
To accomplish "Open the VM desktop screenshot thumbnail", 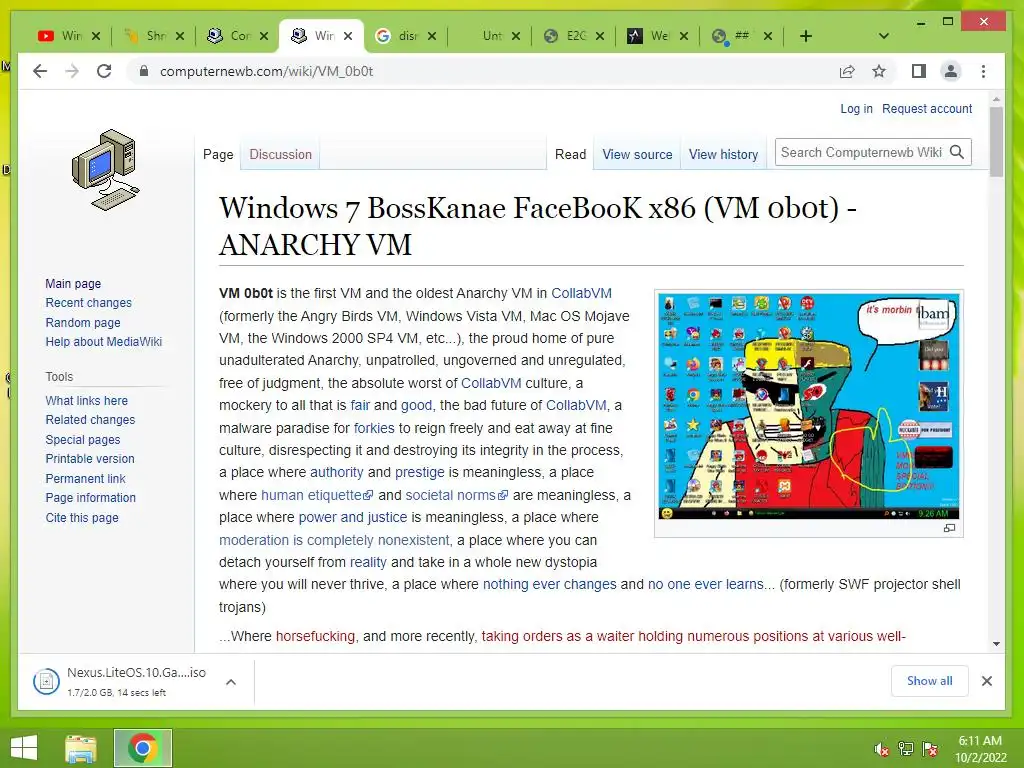I will pos(808,406).
